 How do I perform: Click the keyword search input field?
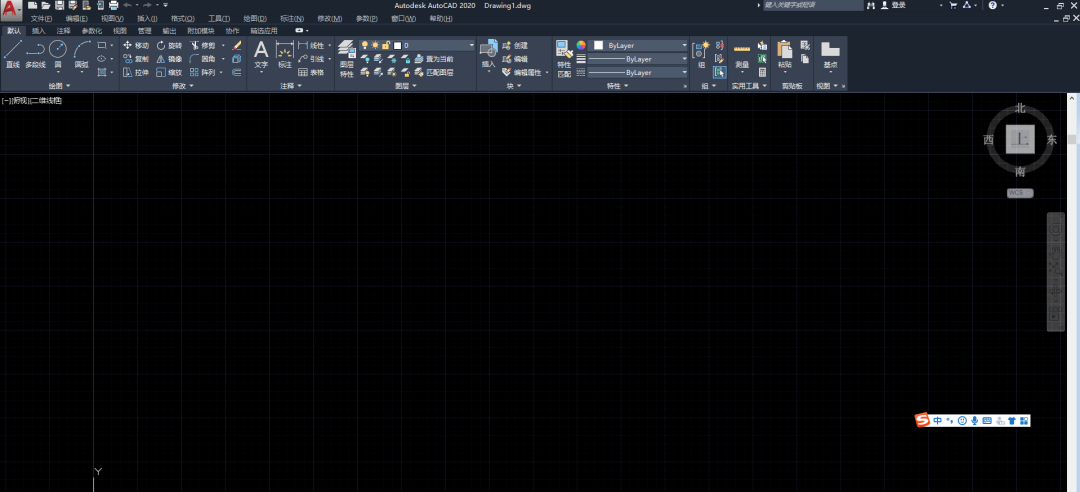(x=810, y=5)
